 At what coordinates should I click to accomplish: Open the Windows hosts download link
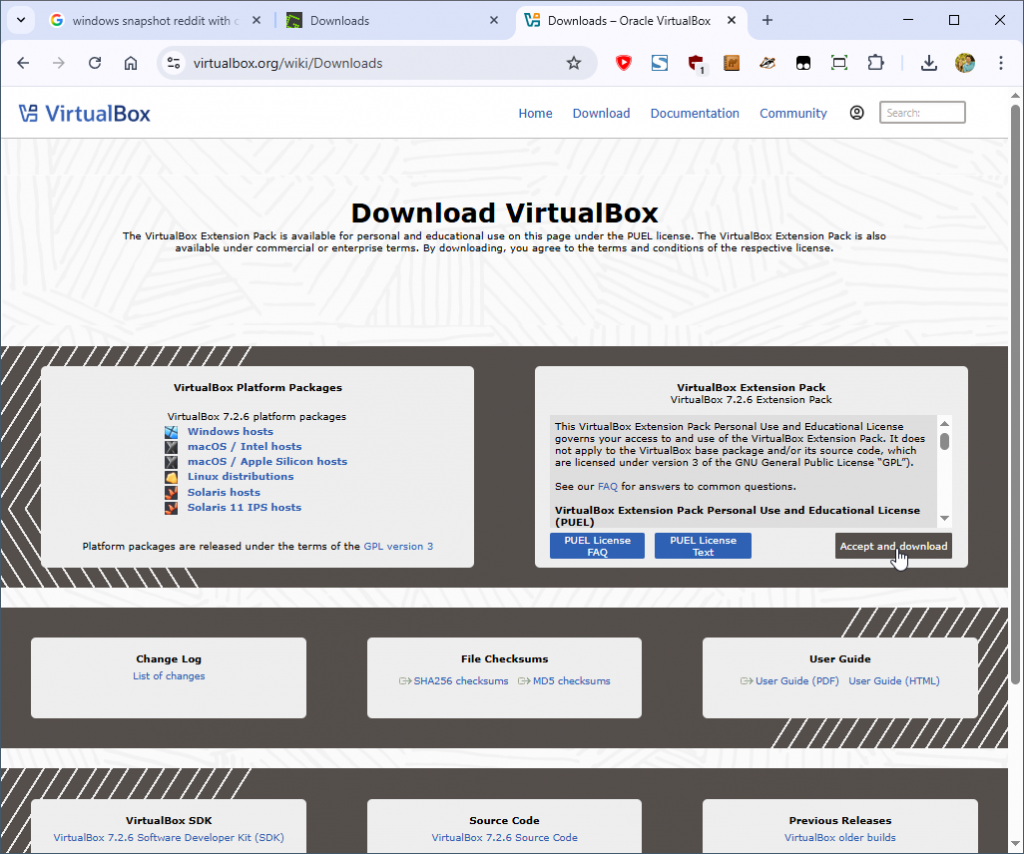(230, 431)
